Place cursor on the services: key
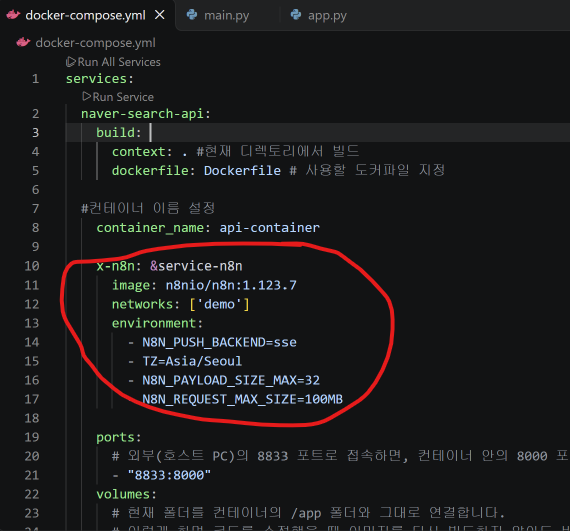570x531 pixels. pos(100,79)
